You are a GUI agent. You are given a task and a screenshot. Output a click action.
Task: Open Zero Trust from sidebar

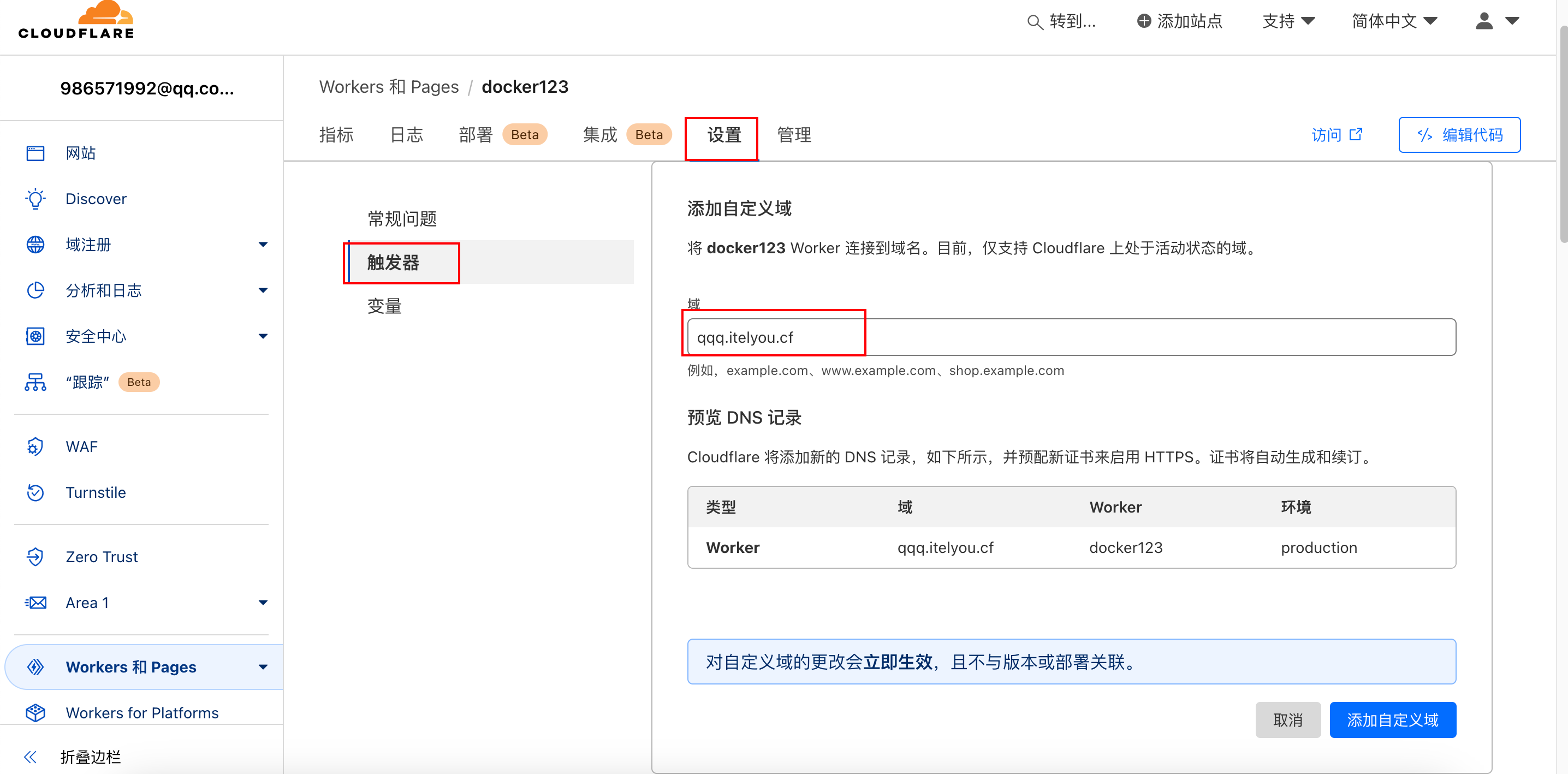(x=101, y=556)
